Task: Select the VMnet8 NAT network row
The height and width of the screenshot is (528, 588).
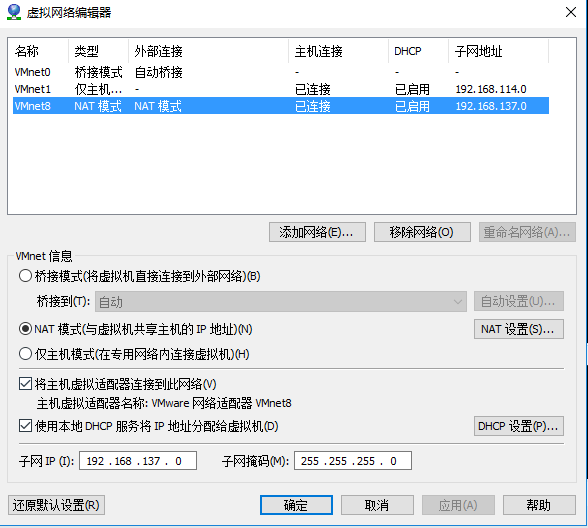Action: 281,106
